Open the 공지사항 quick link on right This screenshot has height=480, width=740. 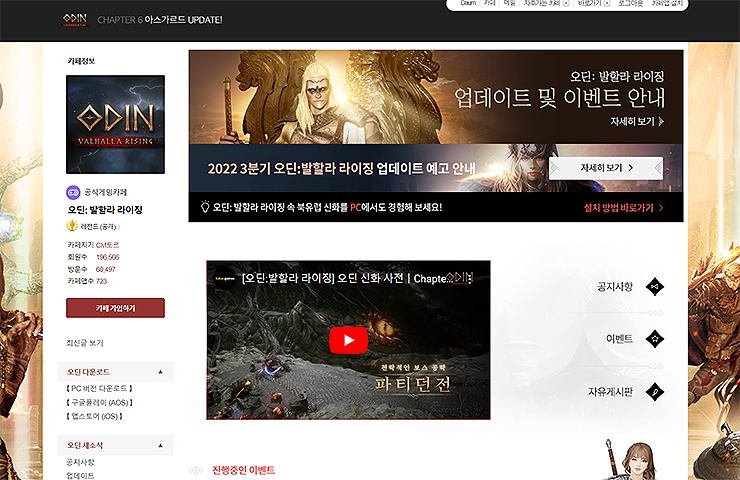[x=615, y=286]
